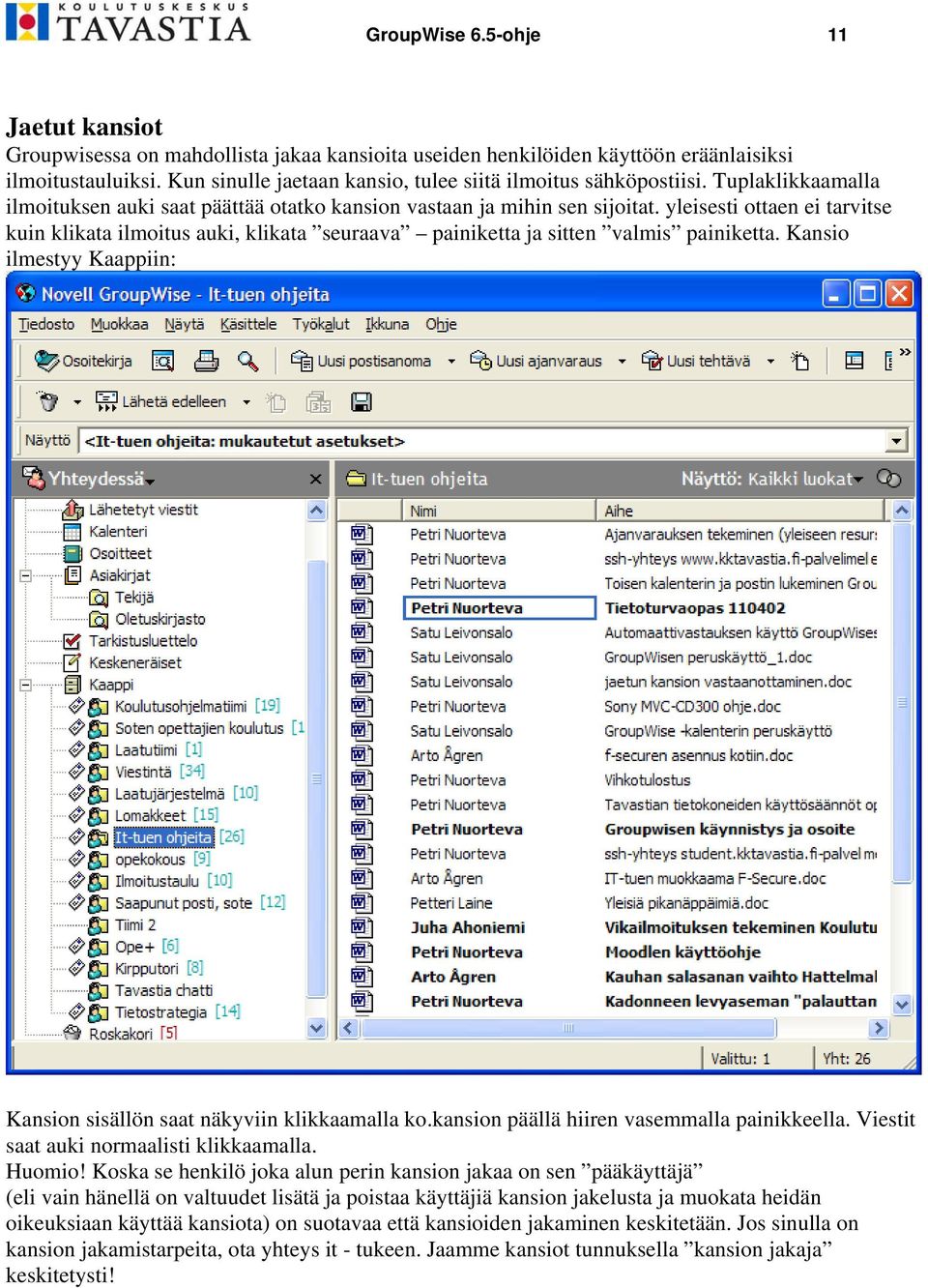
Task: Open Kalenteri folder
Action: 118,531
